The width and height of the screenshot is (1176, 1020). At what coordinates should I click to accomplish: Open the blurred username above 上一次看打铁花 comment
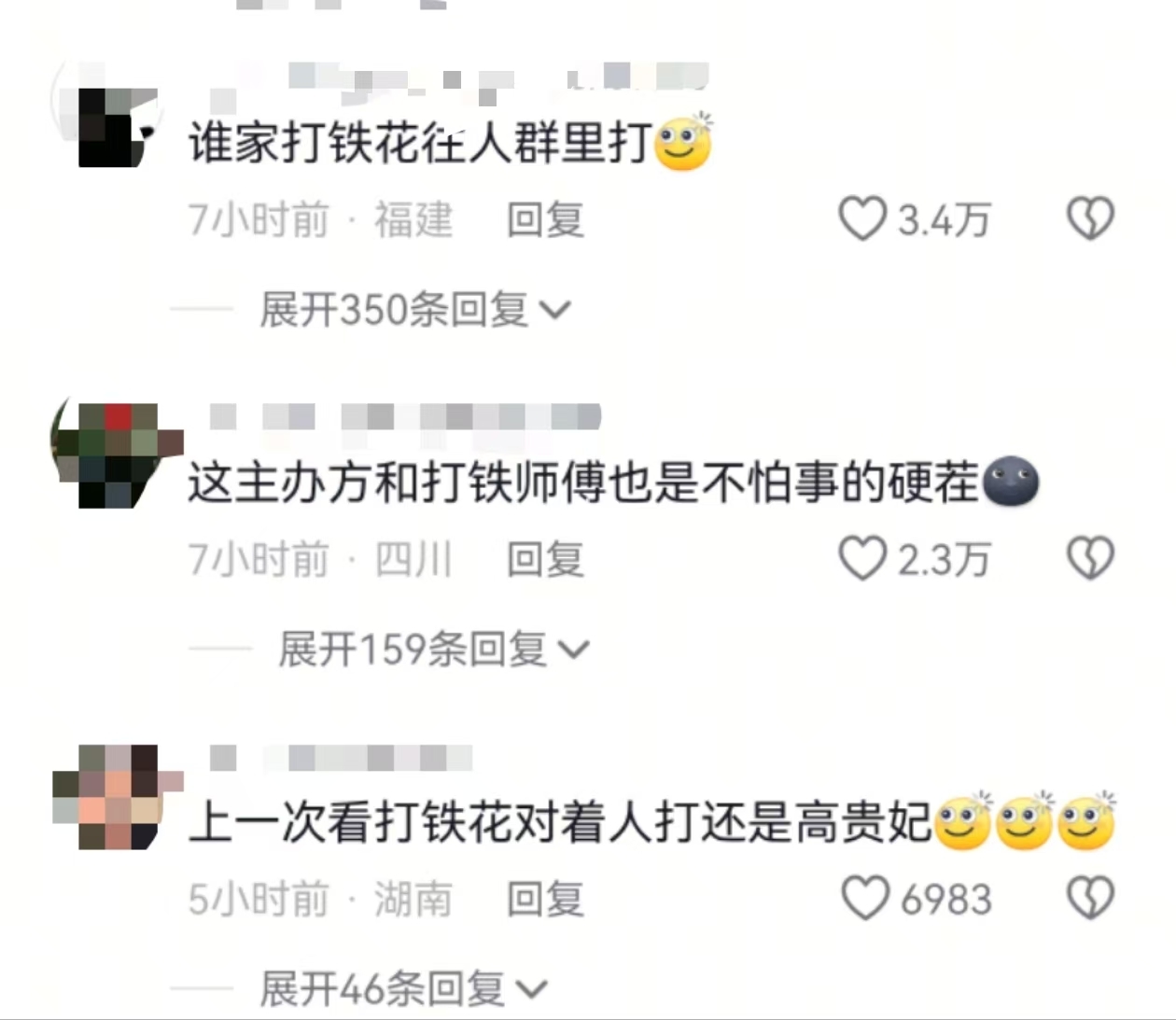pyautogui.click(x=340, y=757)
